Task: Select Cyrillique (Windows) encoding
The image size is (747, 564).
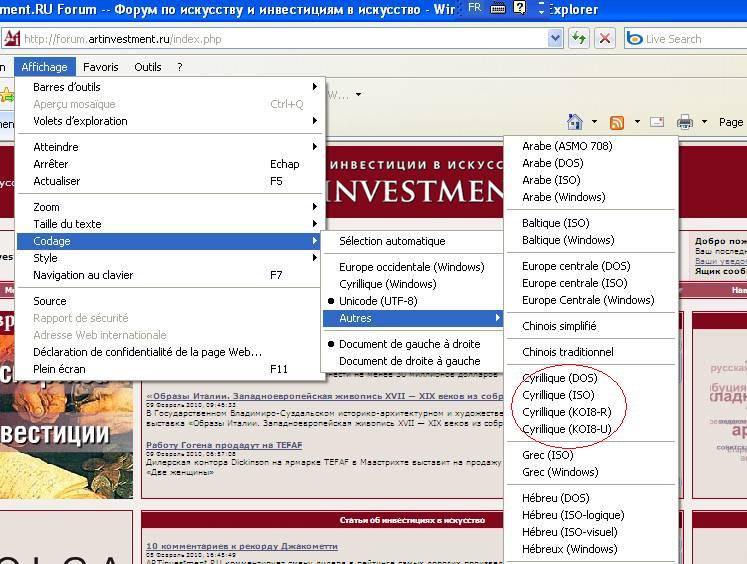Action: (x=387, y=284)
